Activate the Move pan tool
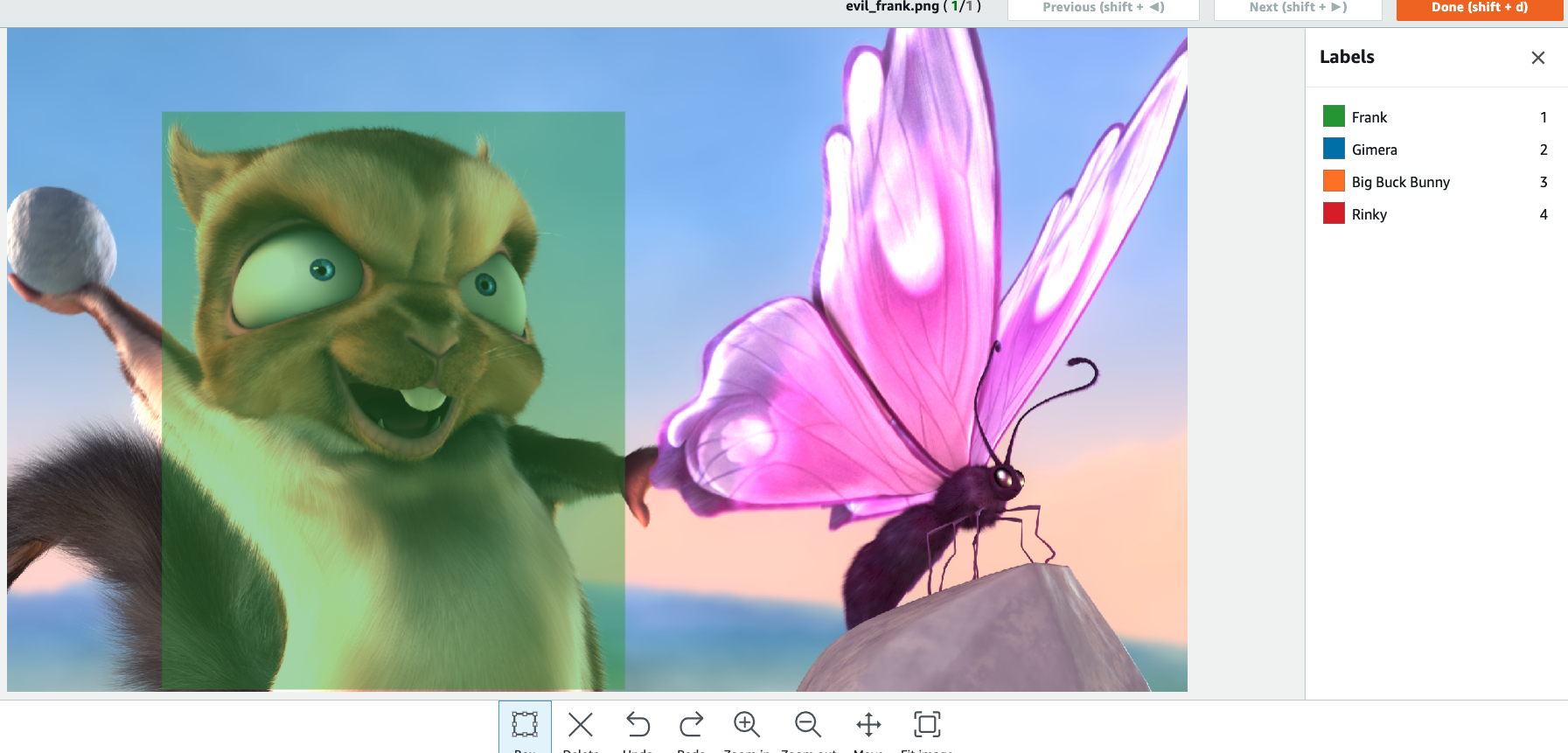The height and width of the screenshot is (753, 1568). 868,725
